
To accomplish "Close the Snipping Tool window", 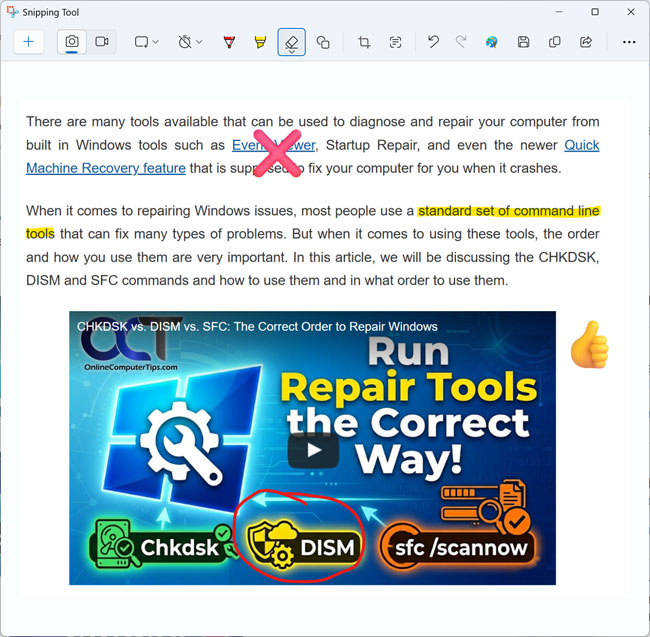I will (x=631, y=12).
